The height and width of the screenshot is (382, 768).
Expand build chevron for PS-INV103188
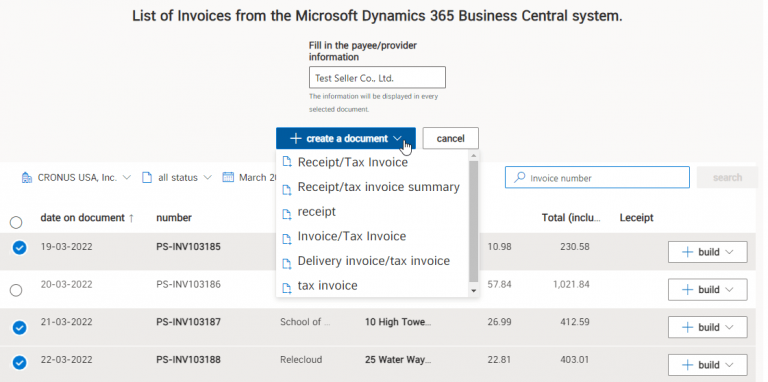pyautogui.click(x=729, y=365)
